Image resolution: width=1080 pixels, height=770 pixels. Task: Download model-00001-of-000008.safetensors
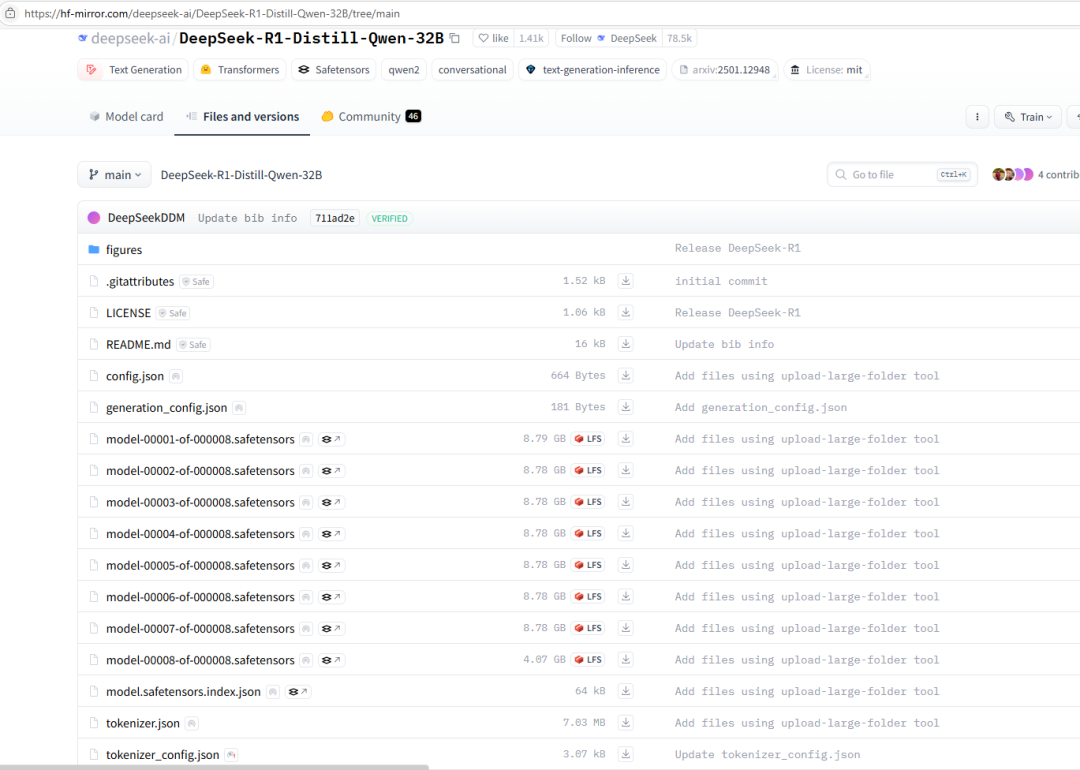(625, 439)
